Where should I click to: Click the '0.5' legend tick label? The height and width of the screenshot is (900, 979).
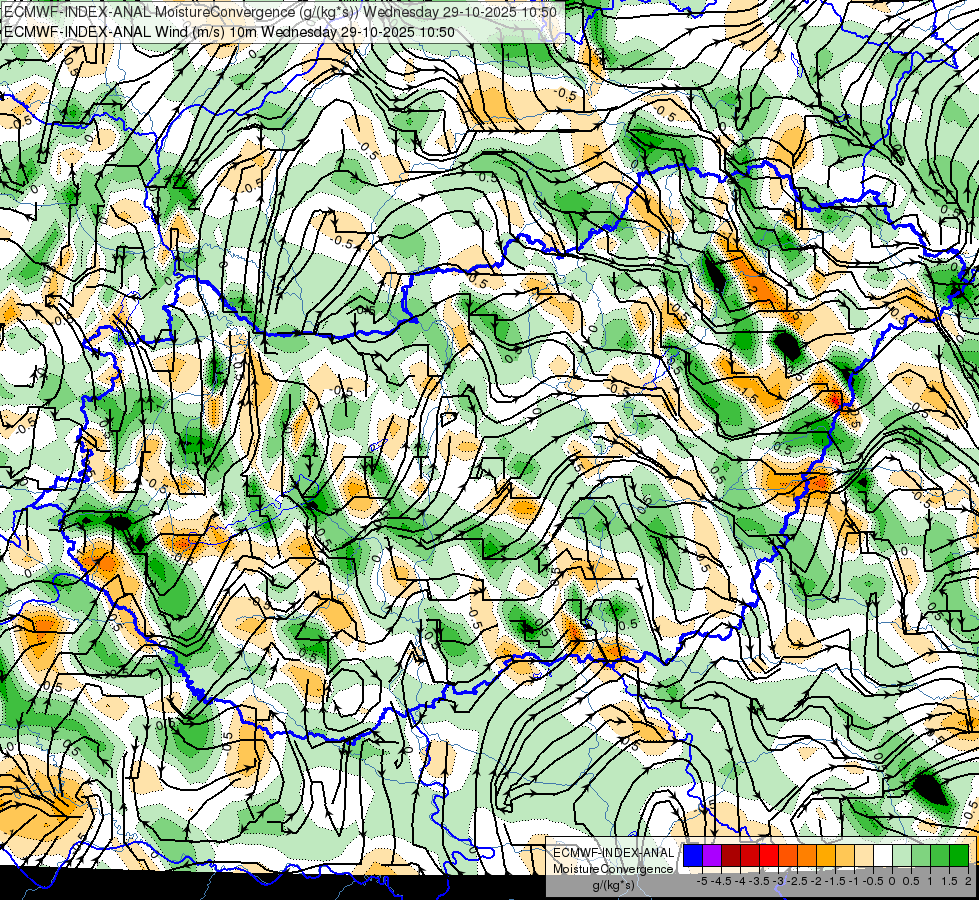[911, 881]
